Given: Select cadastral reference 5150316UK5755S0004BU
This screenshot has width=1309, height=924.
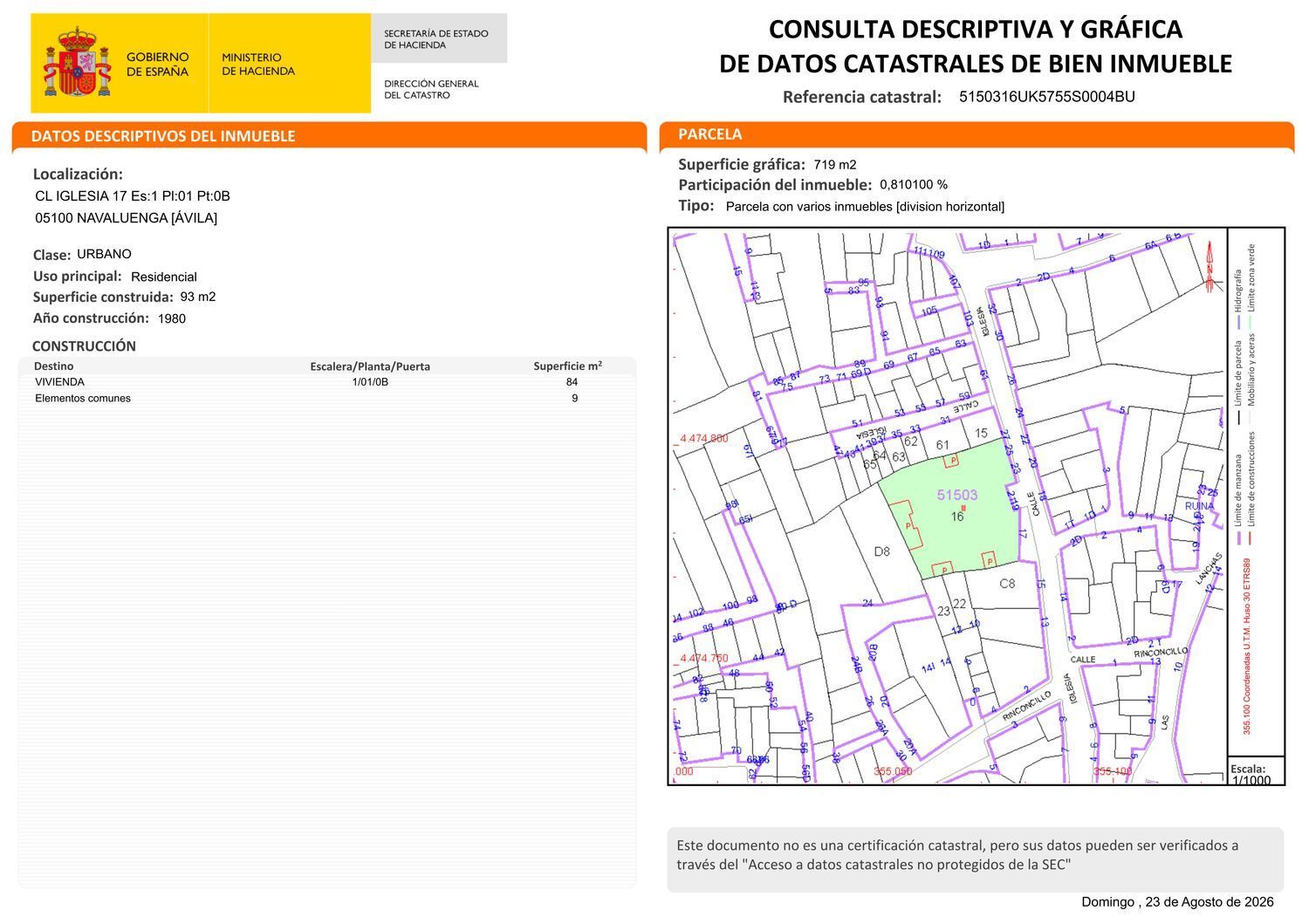Looking at the screenshot, I should (x=1046, y=97).
